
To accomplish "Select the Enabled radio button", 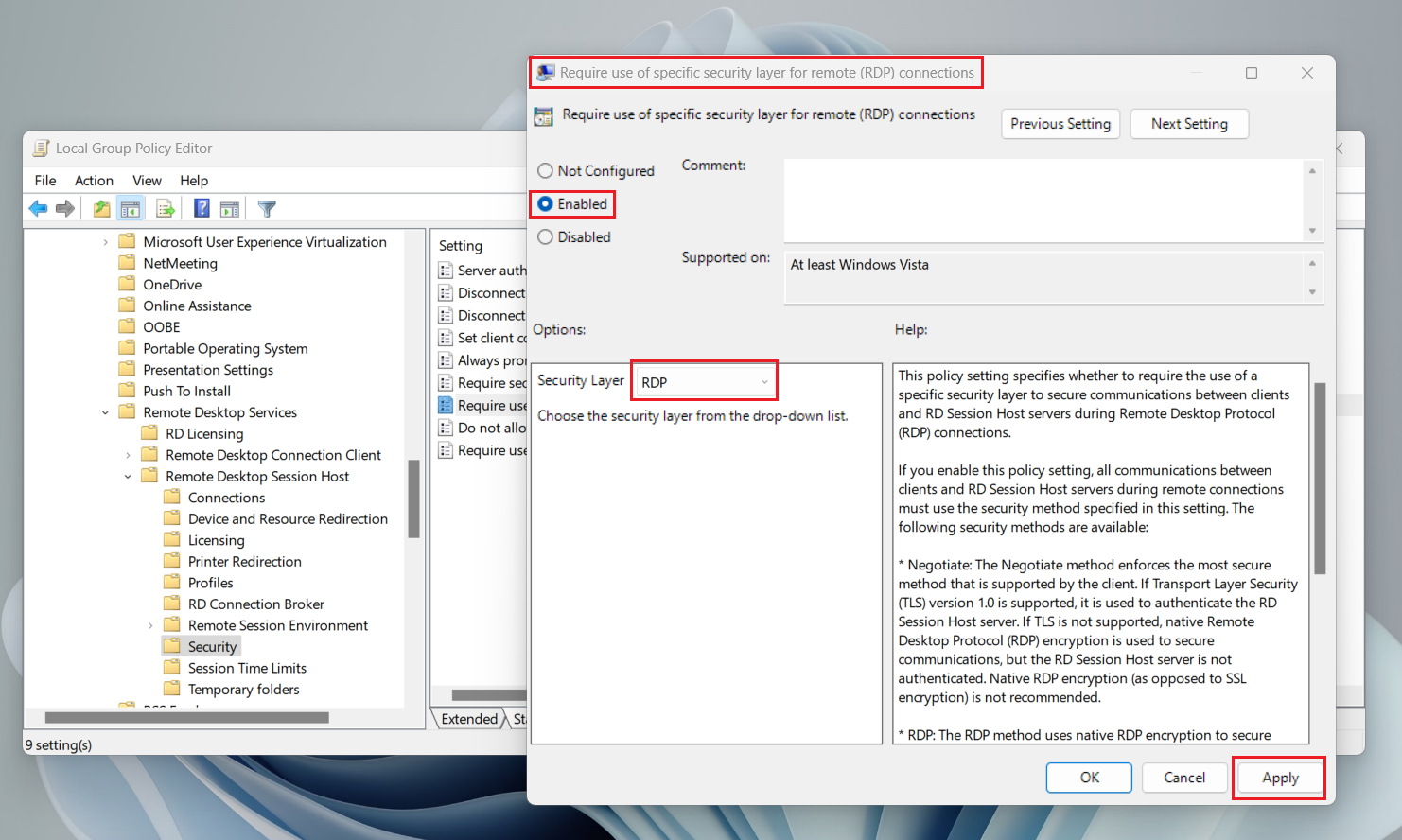I will [545, 204].
